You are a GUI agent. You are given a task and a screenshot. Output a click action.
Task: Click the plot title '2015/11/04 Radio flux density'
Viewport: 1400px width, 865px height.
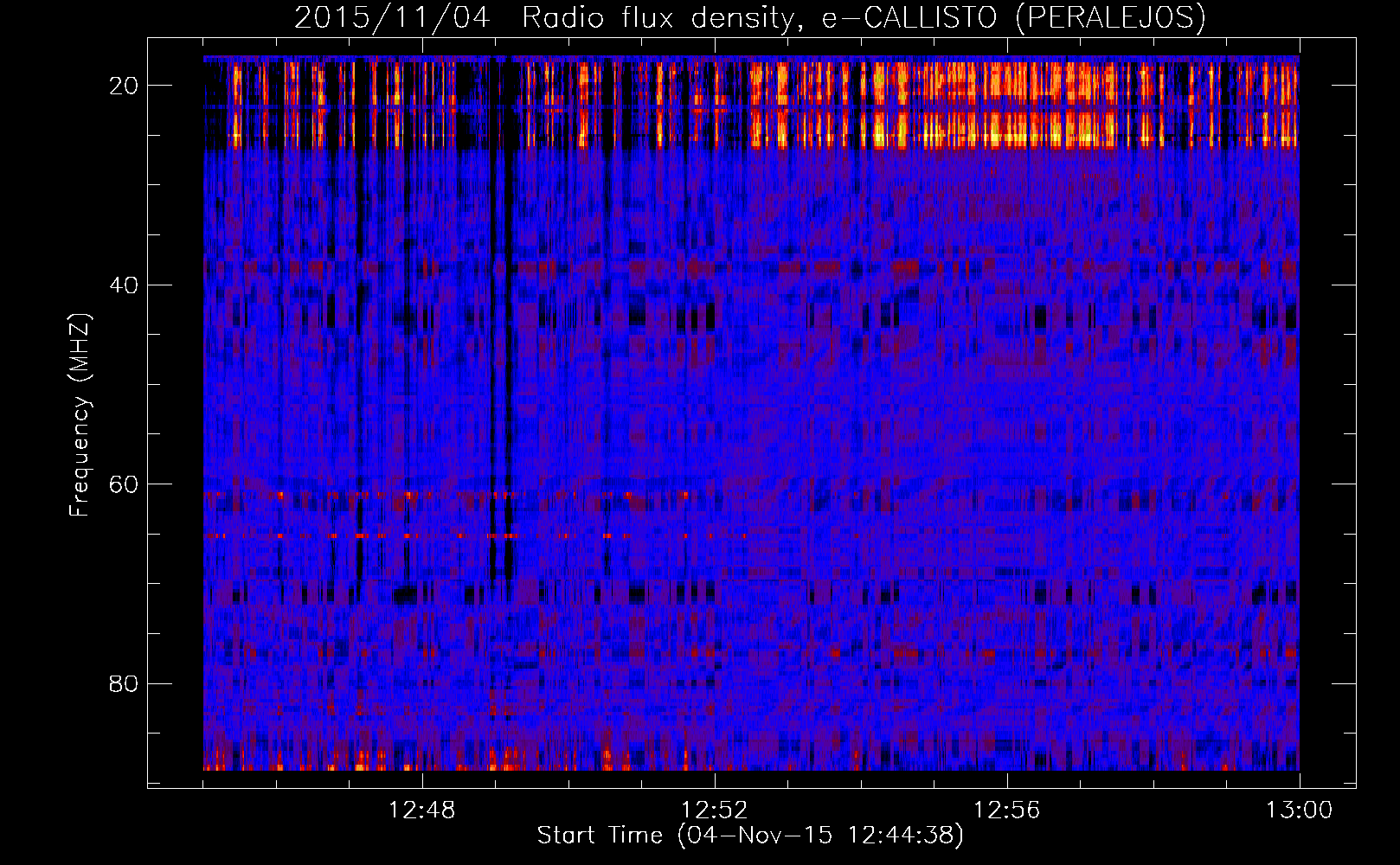[x=749, y=18]
